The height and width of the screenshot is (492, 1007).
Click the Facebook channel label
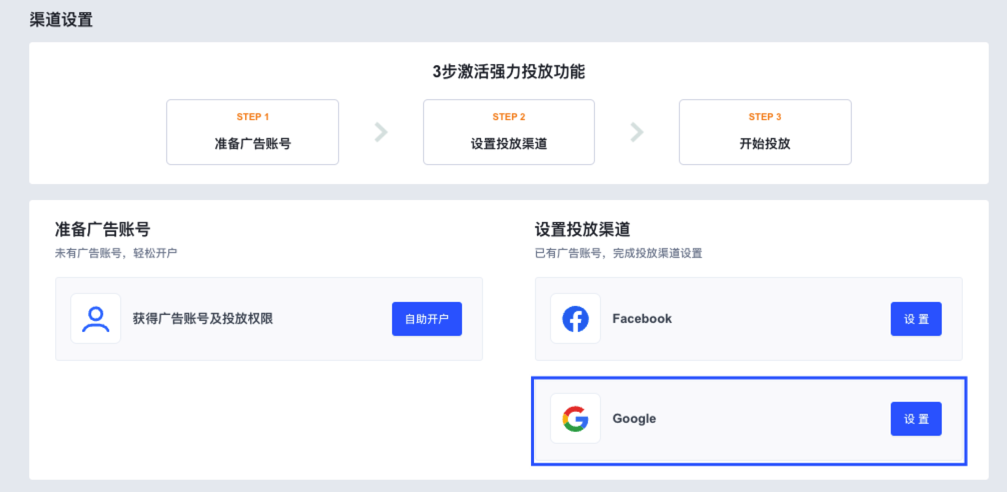642,319
